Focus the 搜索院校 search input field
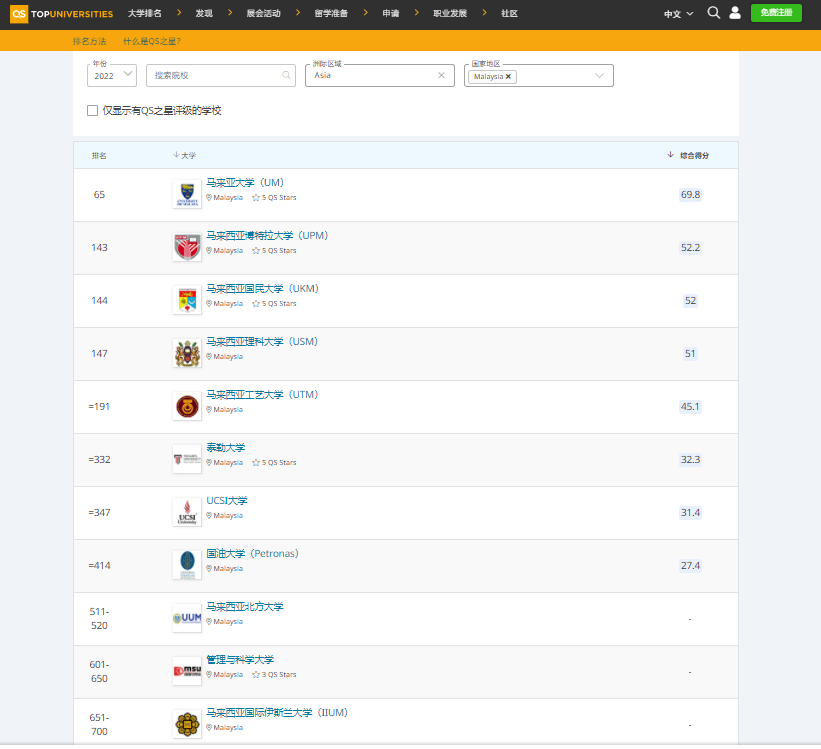 [x=220, y=75]
